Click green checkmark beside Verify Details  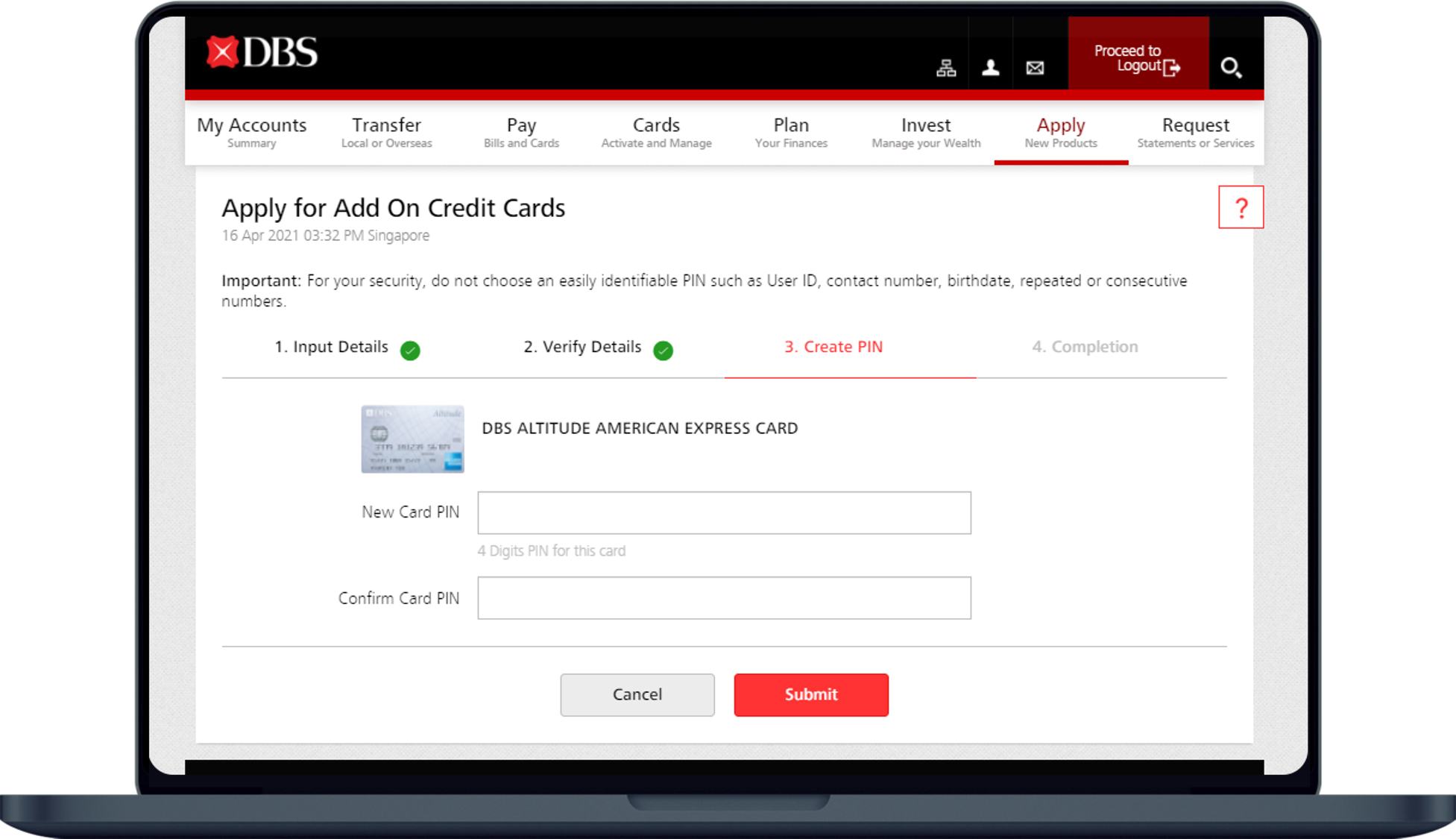click(x=663, y=351)
